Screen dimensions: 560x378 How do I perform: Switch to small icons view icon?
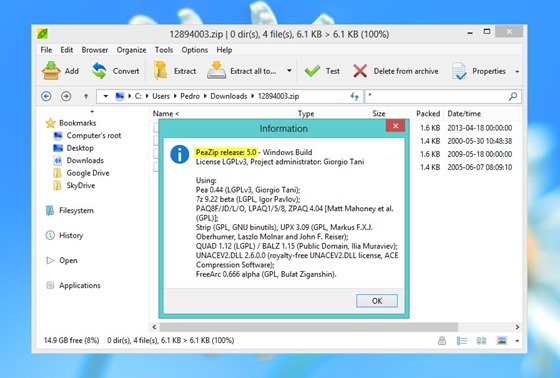point(481,340)
